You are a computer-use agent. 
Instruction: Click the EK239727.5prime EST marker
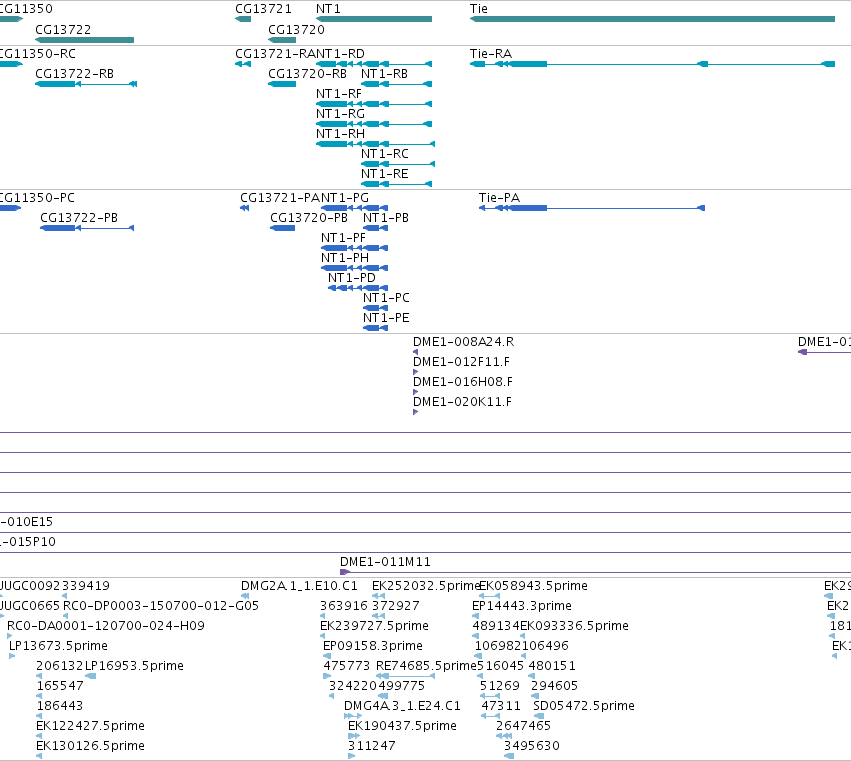323,636
